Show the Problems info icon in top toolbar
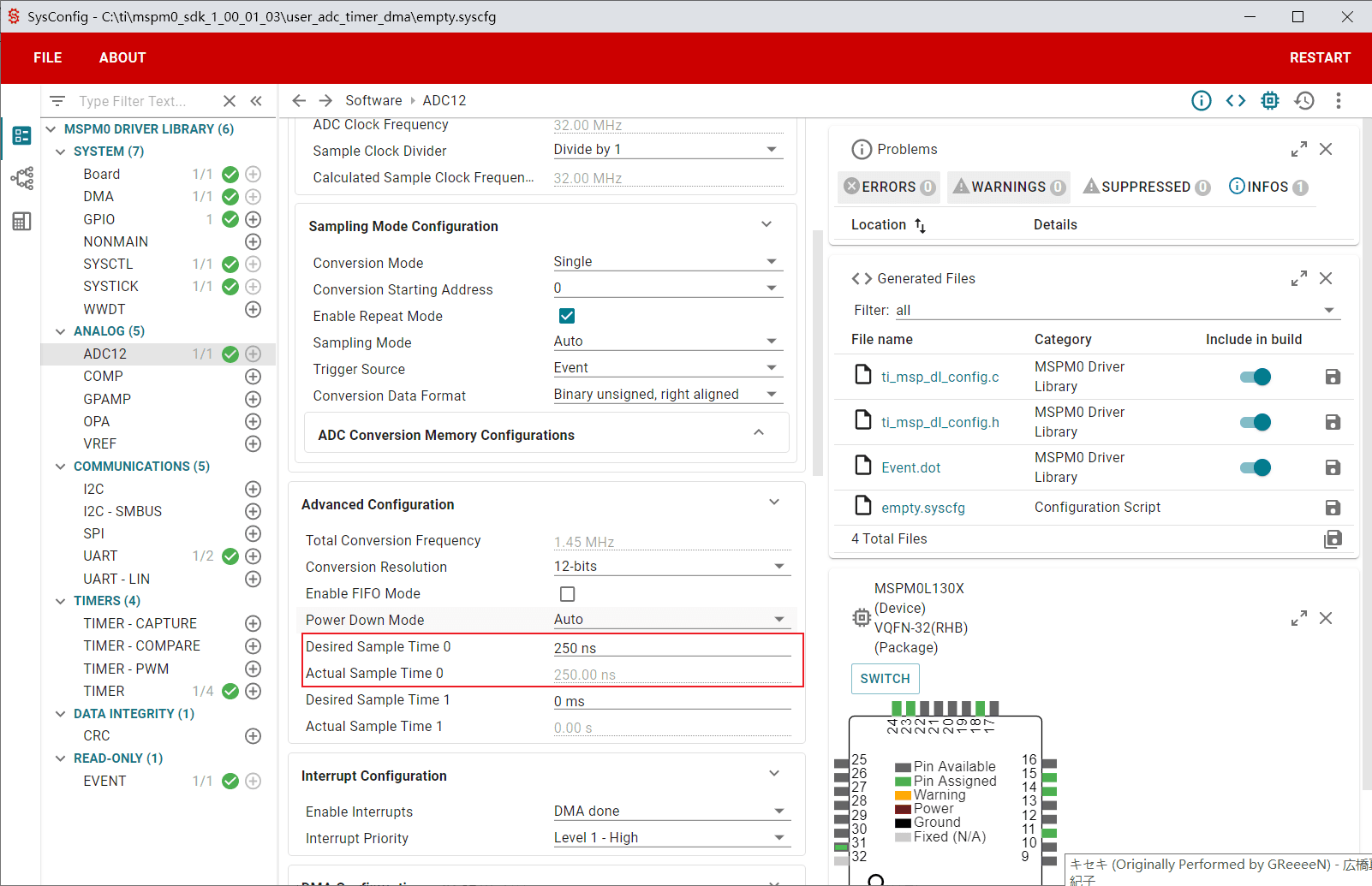 point(1202,101)
